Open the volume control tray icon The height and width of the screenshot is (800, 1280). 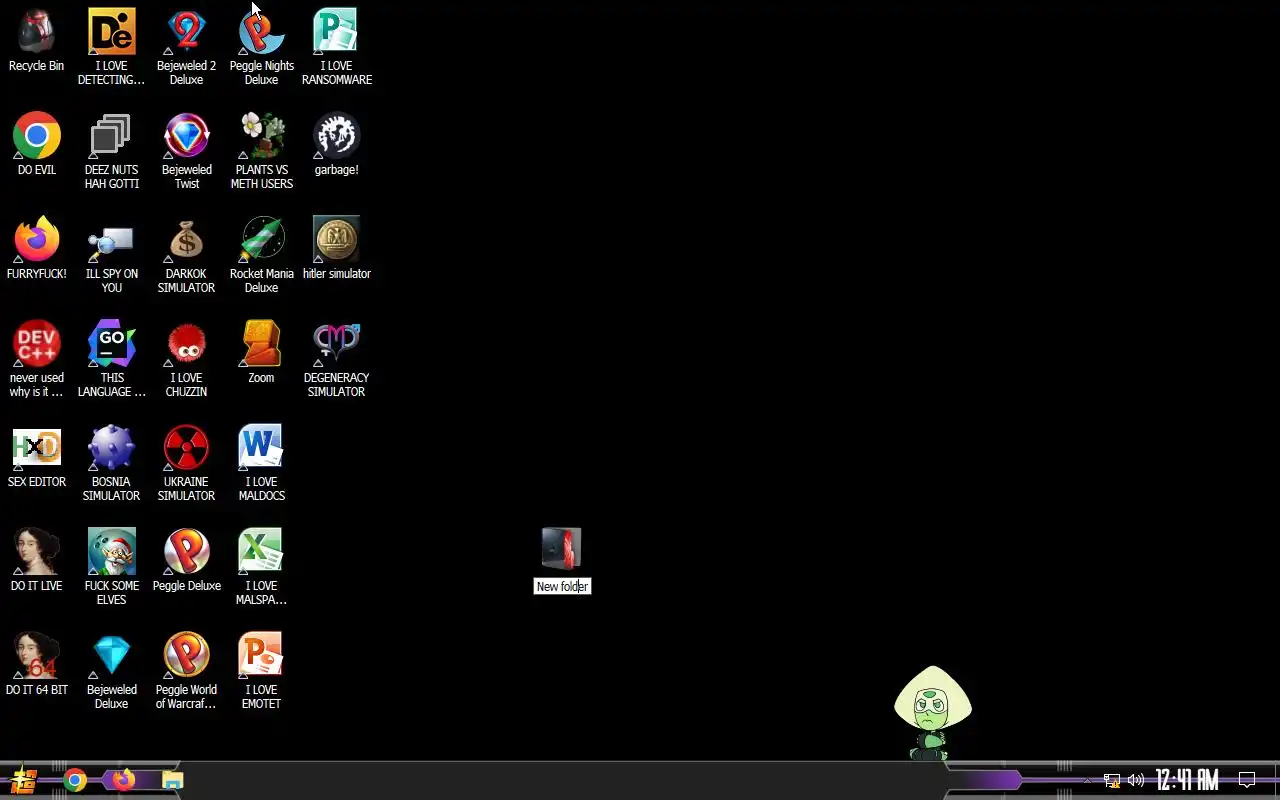click(x=1135, y=780)
